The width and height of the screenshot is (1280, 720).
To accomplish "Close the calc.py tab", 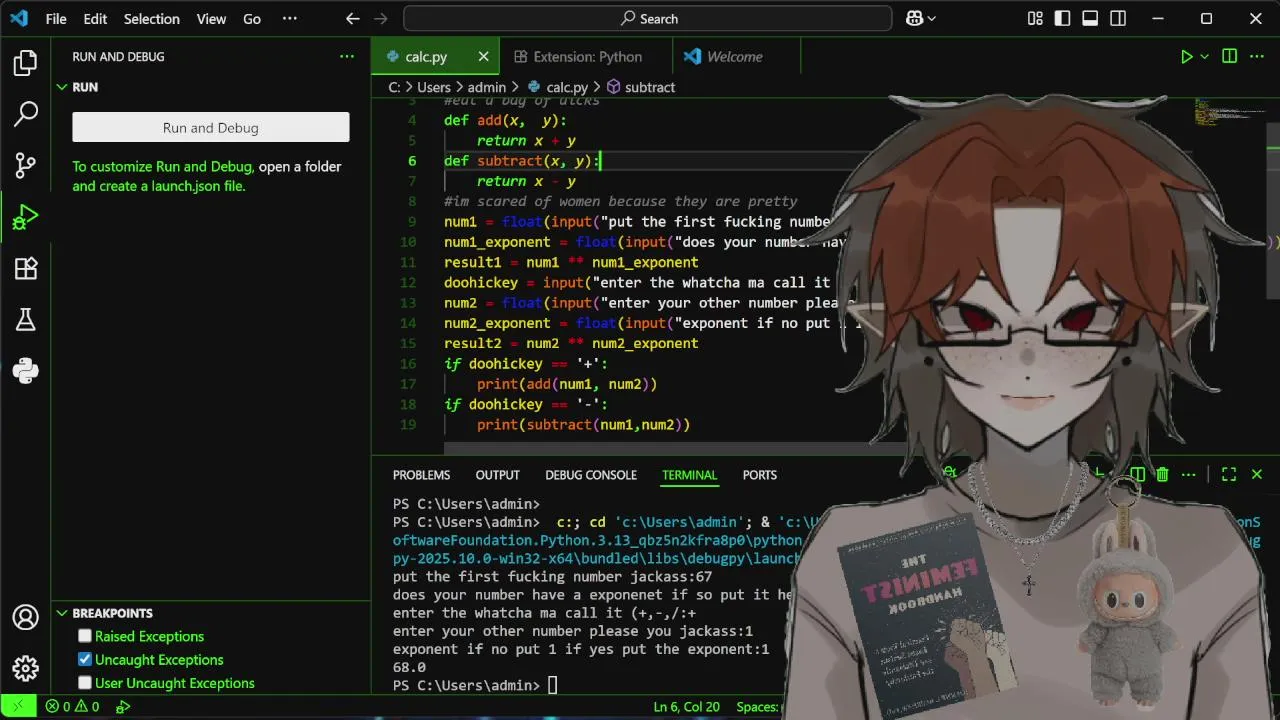I will pyautogui.click(x=483, y=57).
